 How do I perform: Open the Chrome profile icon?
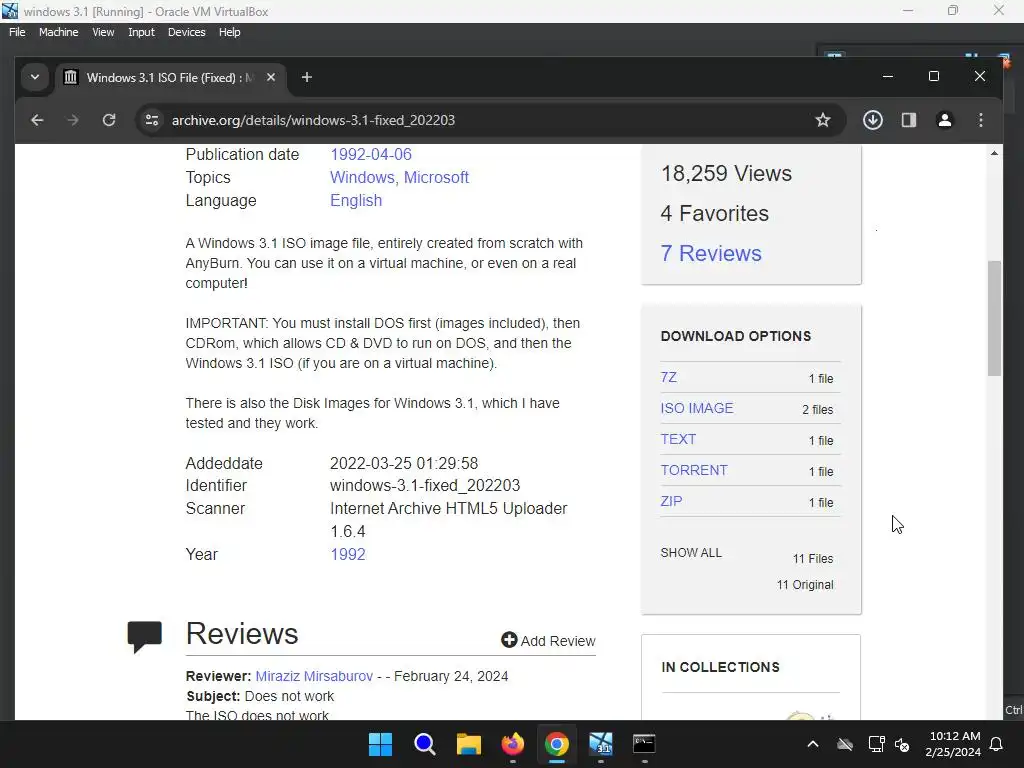click(x=944, y=120)
